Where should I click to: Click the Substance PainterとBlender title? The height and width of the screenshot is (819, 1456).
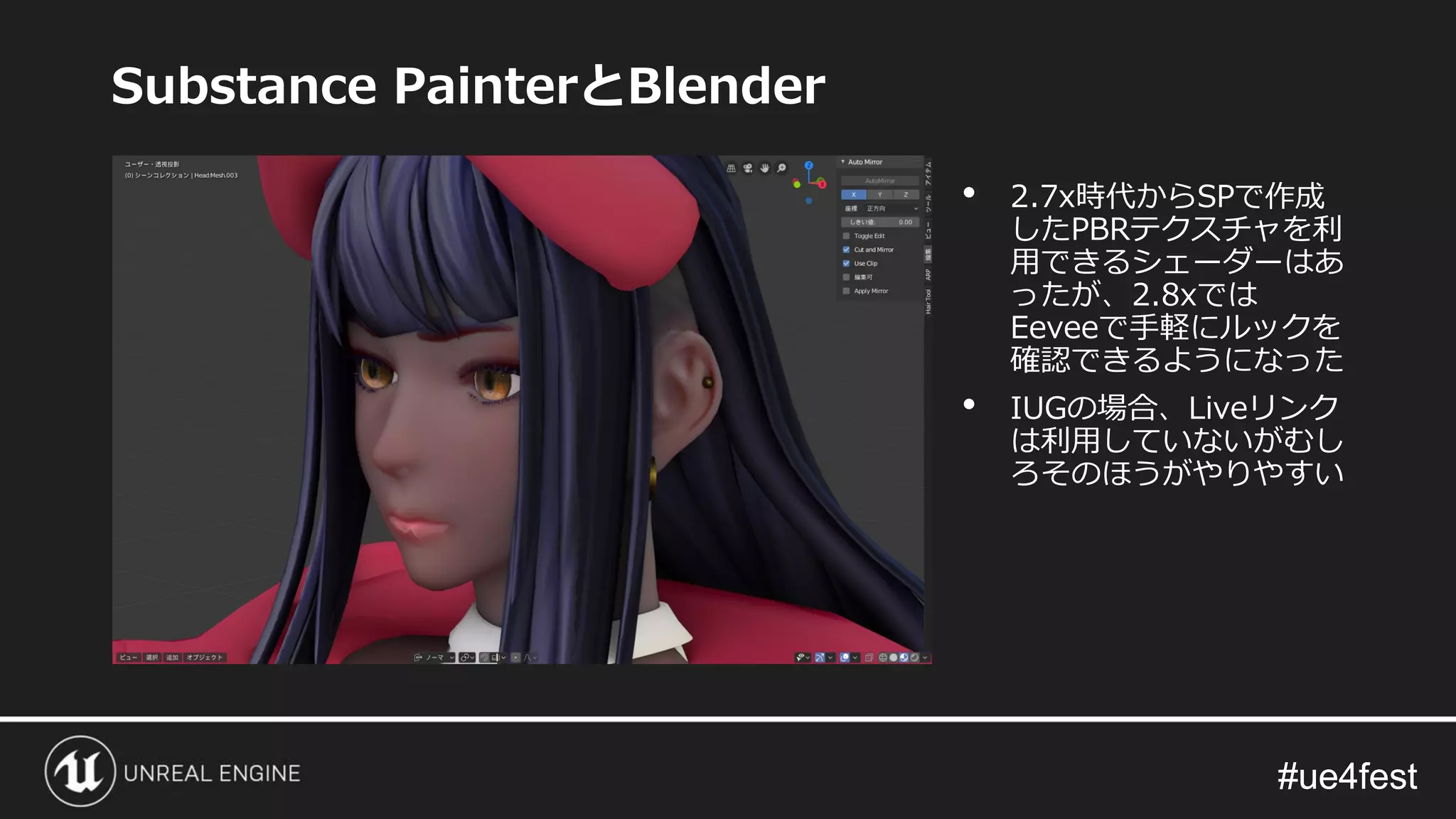pos(468,85)
